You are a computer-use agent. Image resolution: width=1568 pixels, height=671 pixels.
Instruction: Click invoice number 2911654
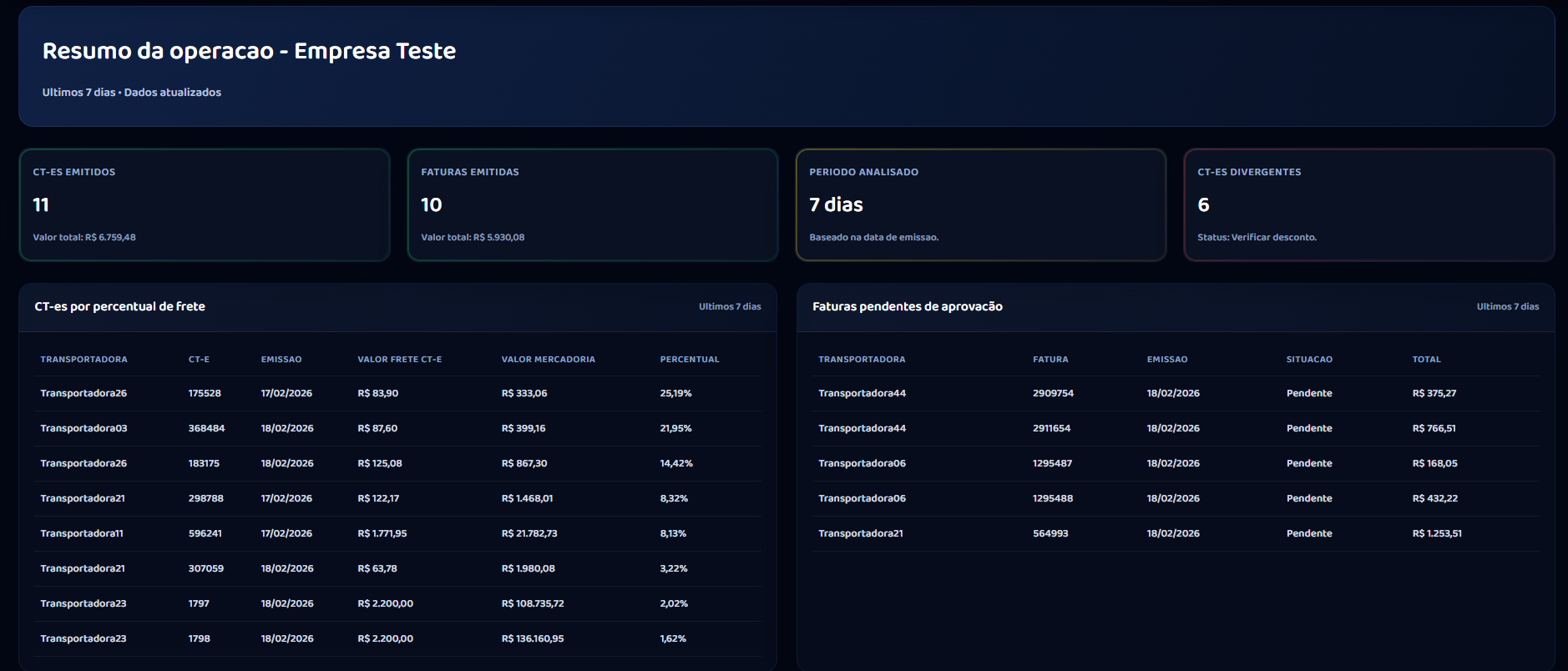pyautogui.click(x=1051, y=429)
